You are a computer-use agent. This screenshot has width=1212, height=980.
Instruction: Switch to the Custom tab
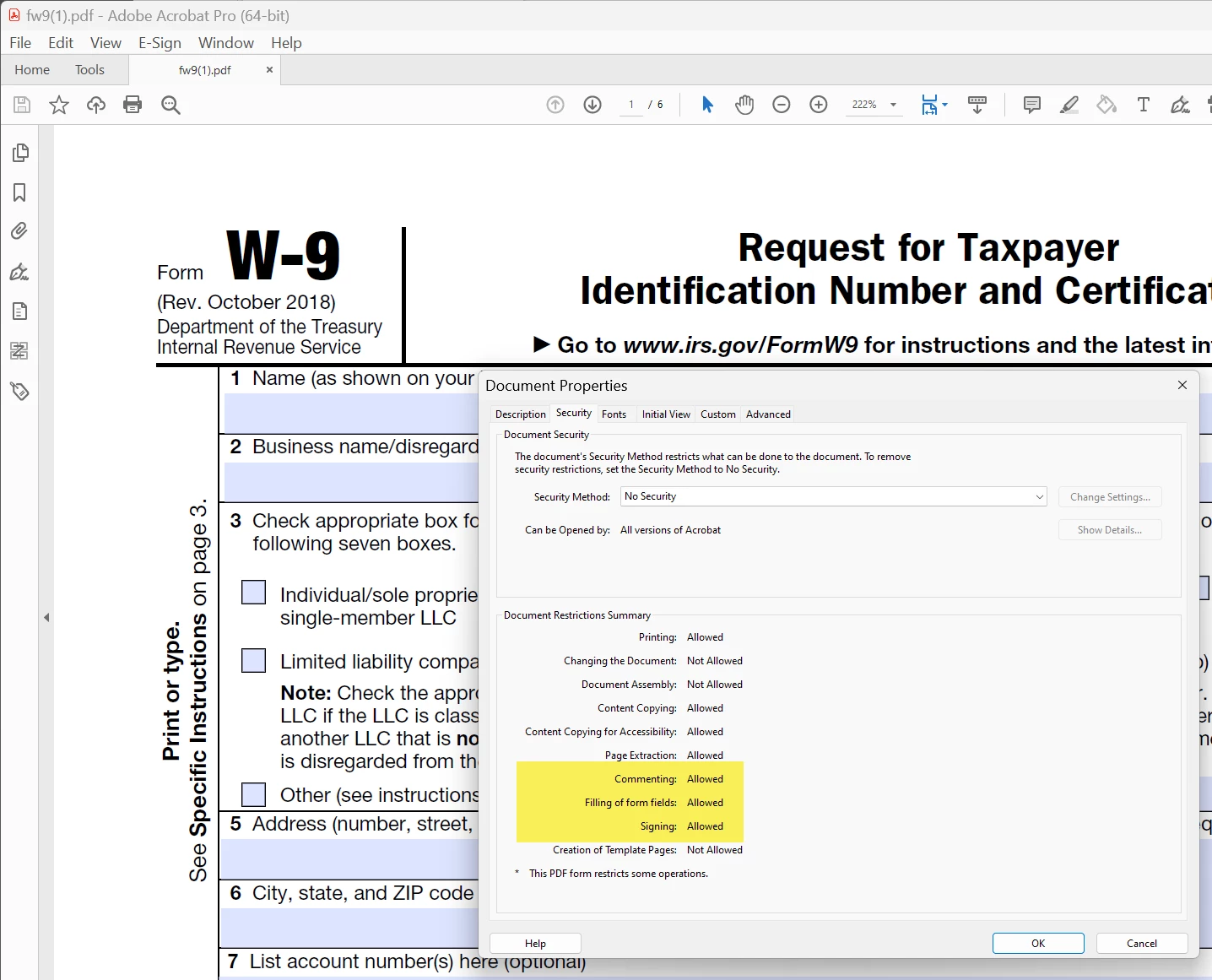coord(718,414)
